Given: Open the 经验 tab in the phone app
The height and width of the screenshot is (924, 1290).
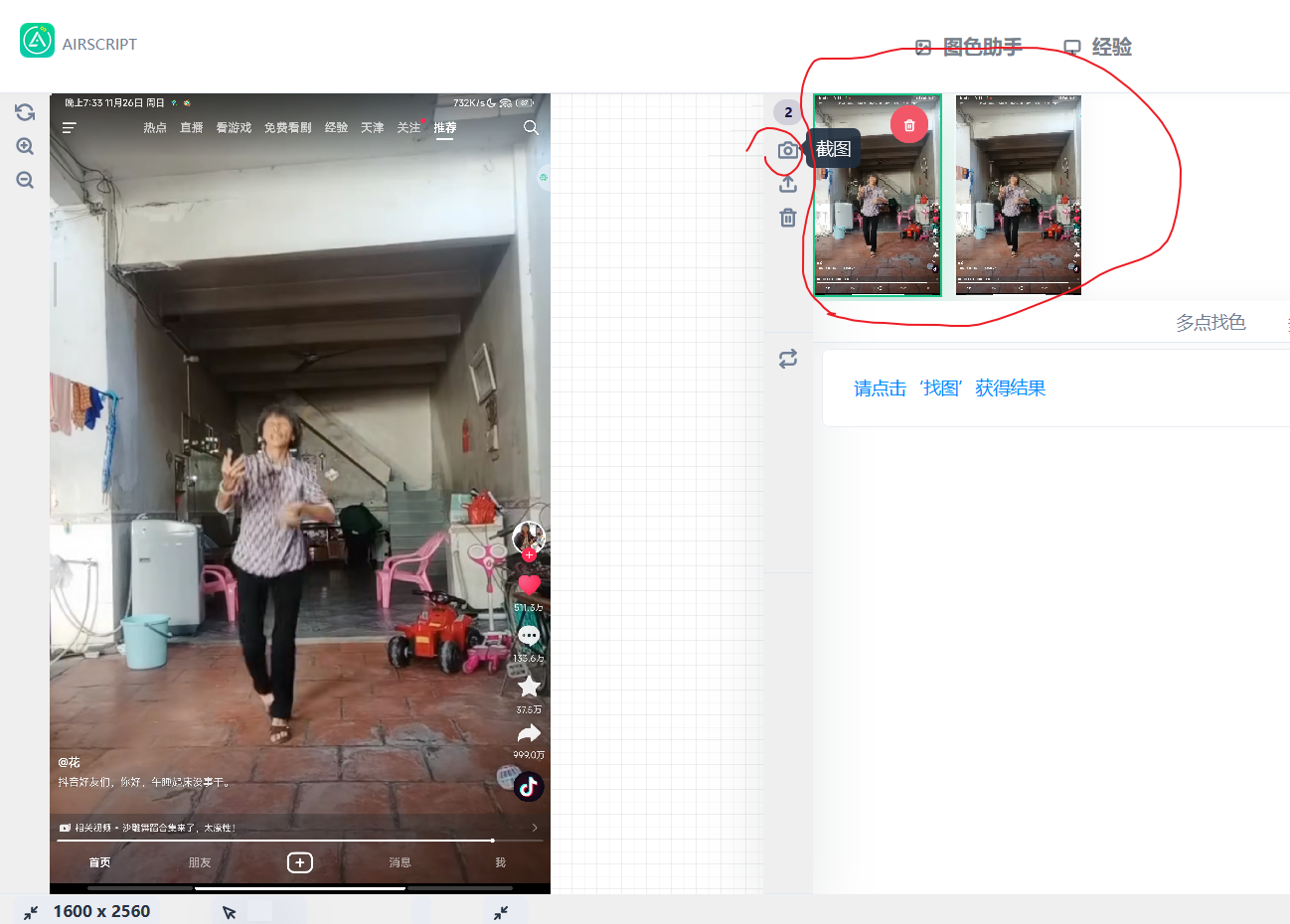Looking at the screenshot, I should click(x=336, y=128).
